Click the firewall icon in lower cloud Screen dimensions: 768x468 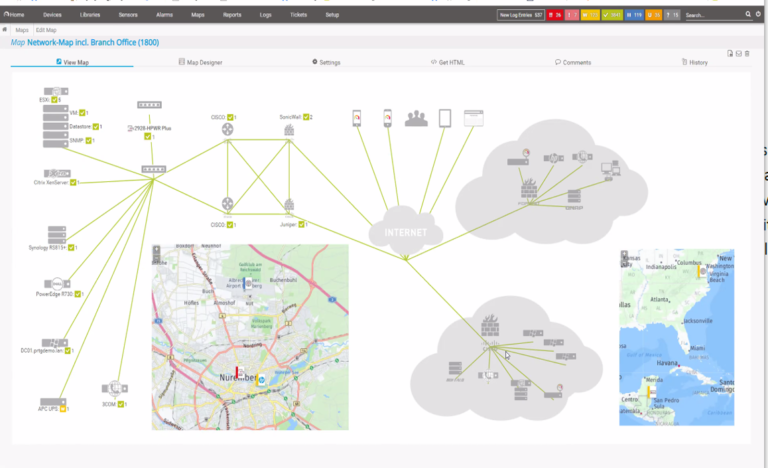[x=490, y=324]
